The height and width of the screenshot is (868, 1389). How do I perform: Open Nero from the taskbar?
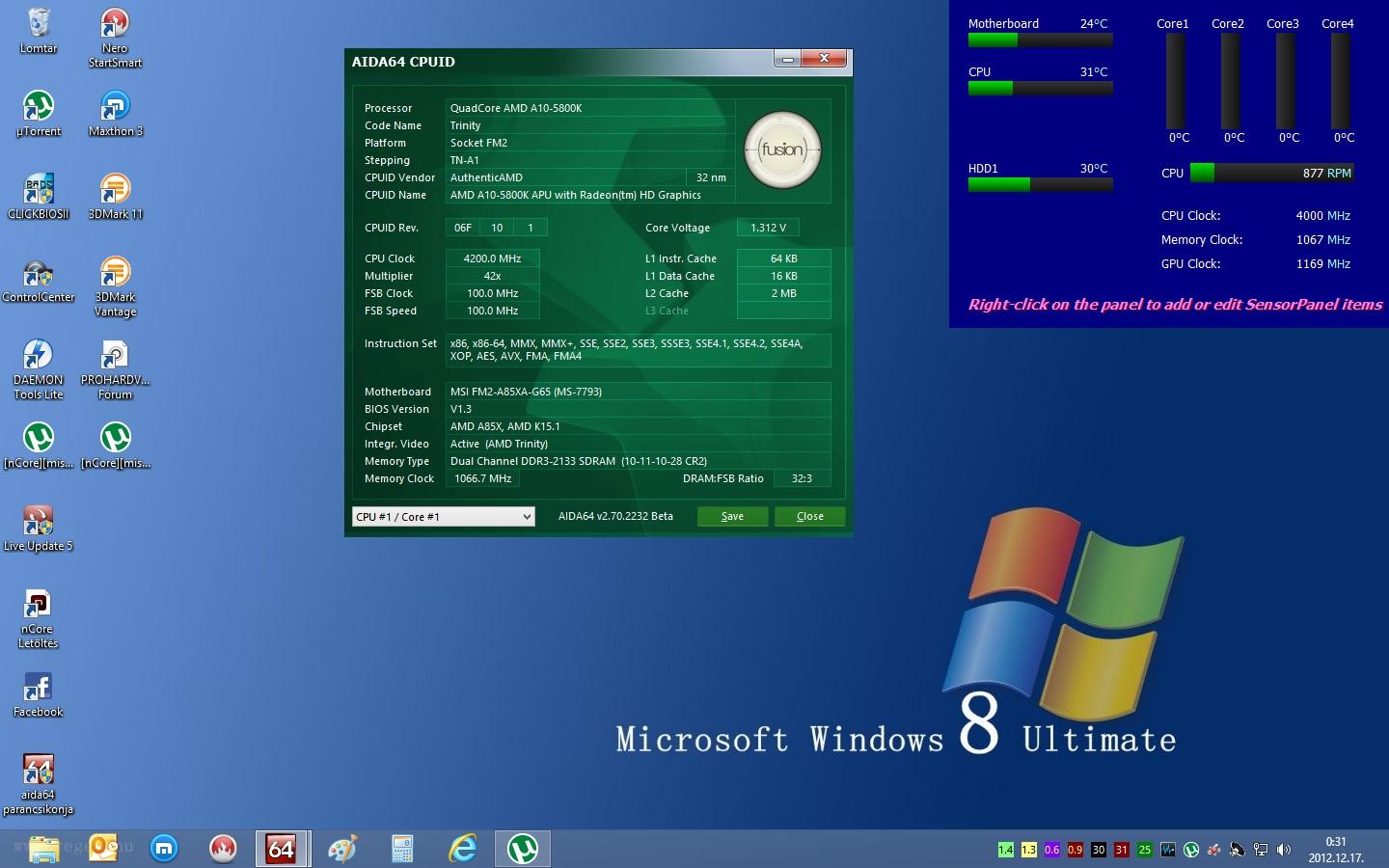[x=223, y=849]
